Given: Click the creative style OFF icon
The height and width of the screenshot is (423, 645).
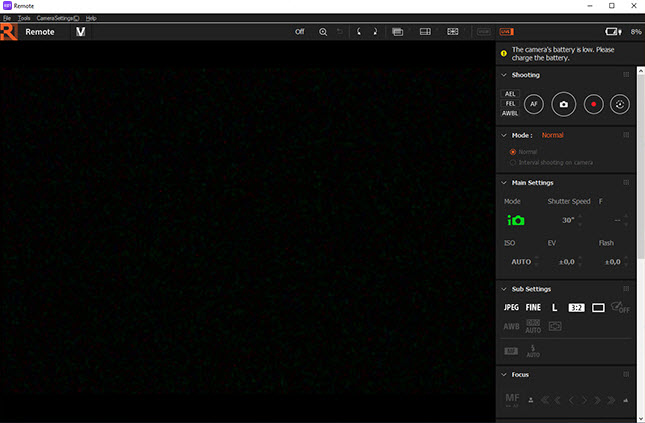Looking at the screenshot, I should tap(620, 307).
